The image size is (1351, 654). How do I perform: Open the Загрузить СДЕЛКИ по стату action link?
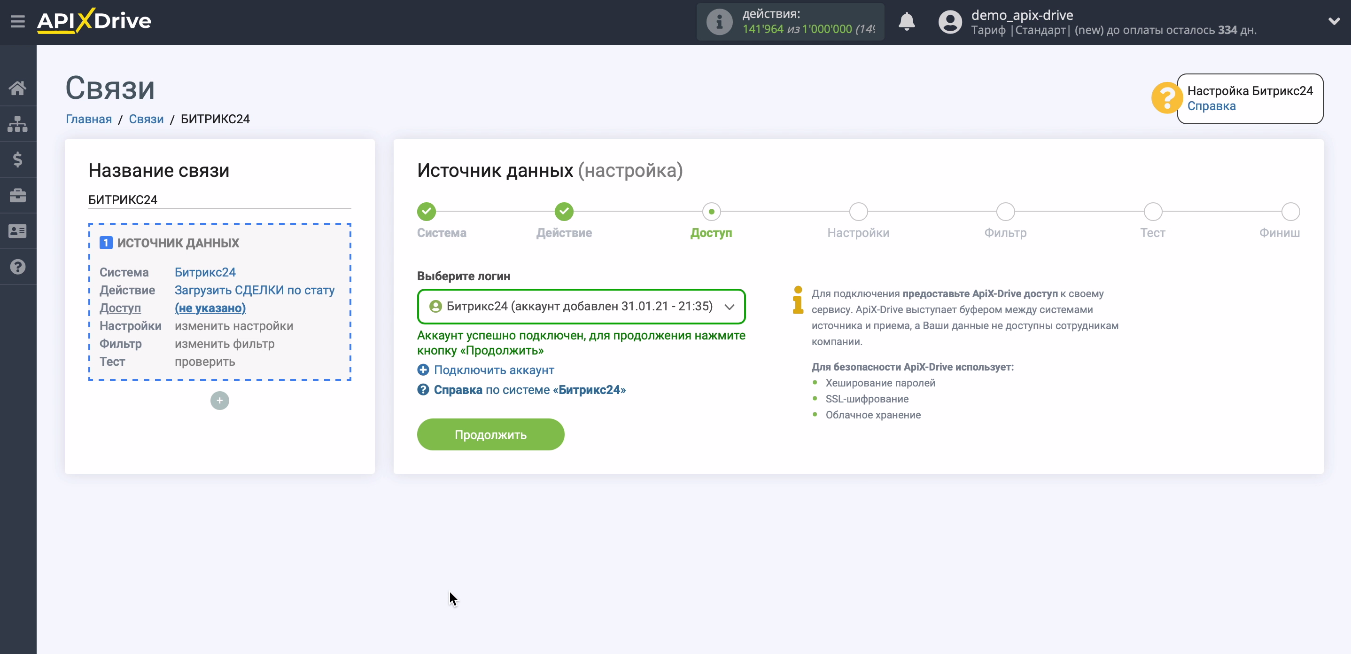point(255,290)
